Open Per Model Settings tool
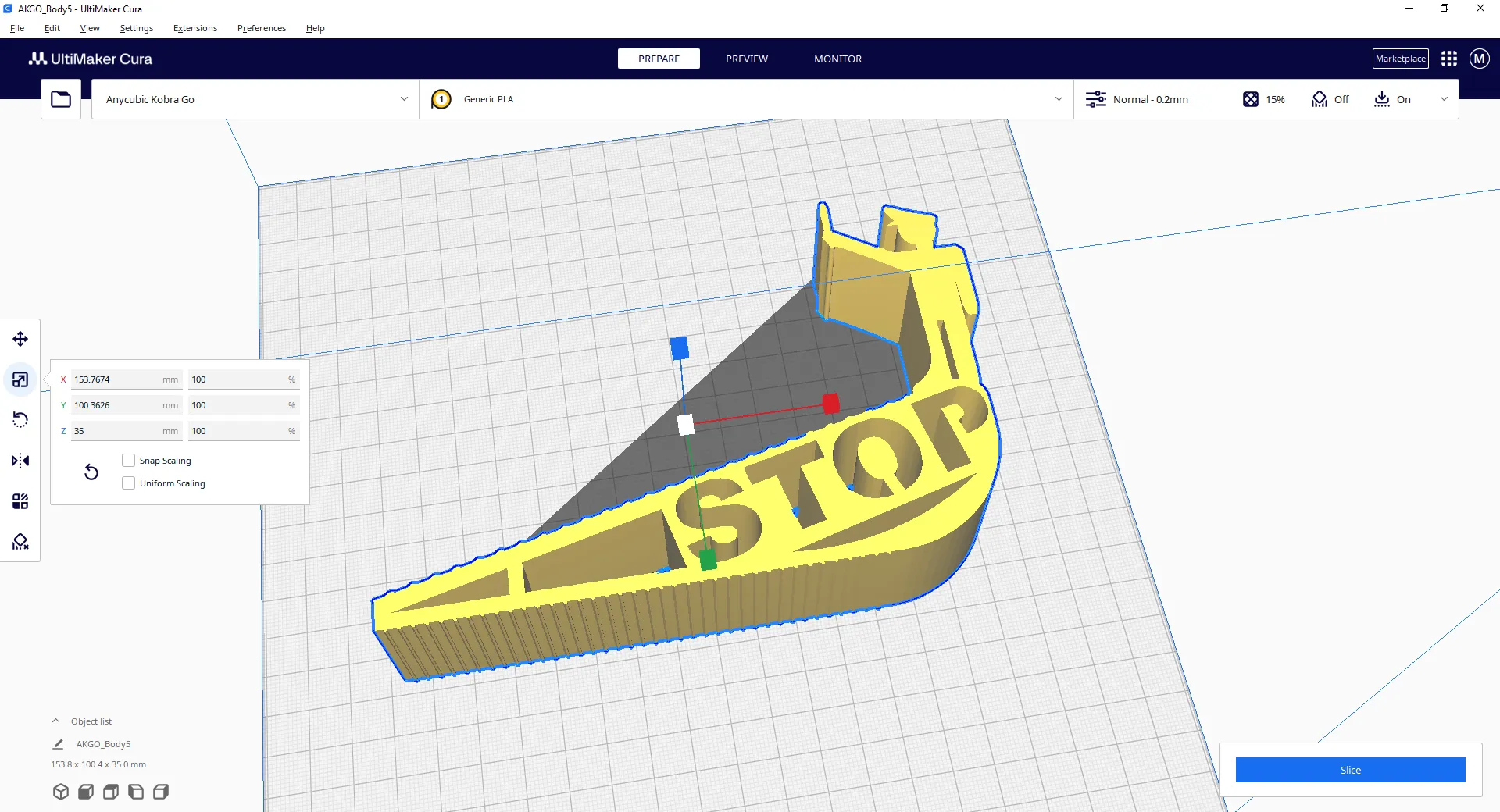The width and height of the screenshot is (1500, 812). point(20,501)
